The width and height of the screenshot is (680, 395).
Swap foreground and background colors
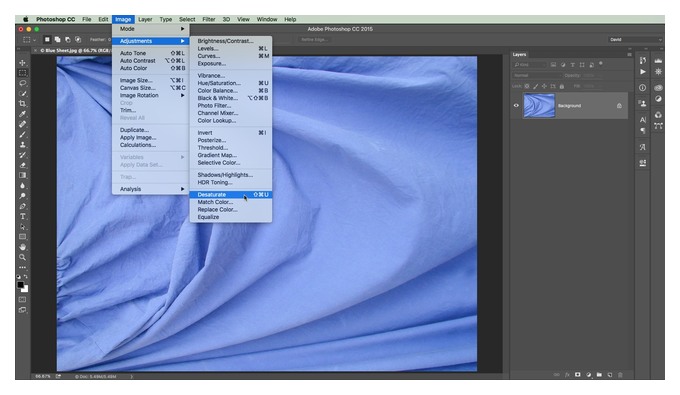tap(26, 276)
